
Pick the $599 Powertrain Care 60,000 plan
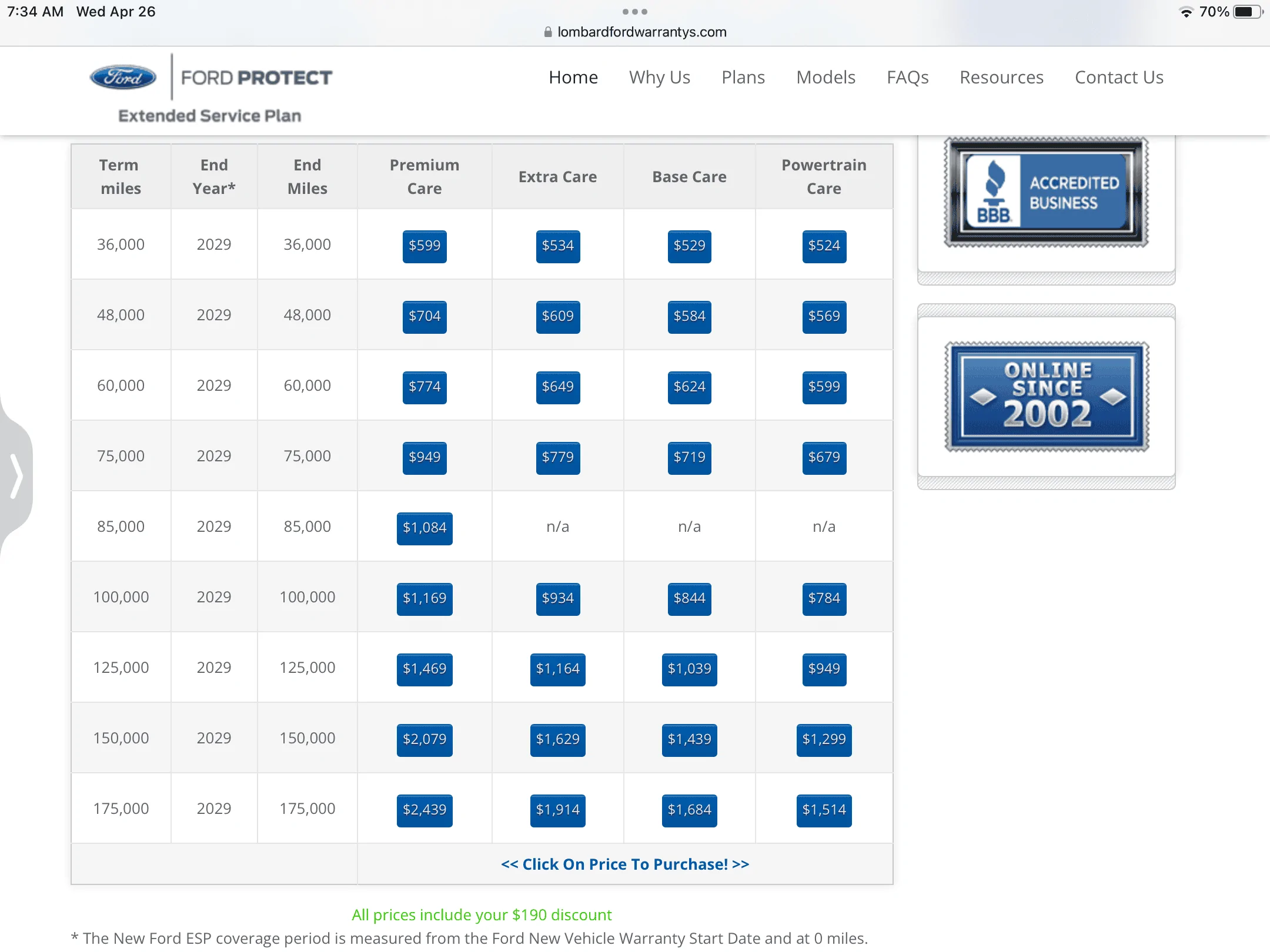point(824,387)
